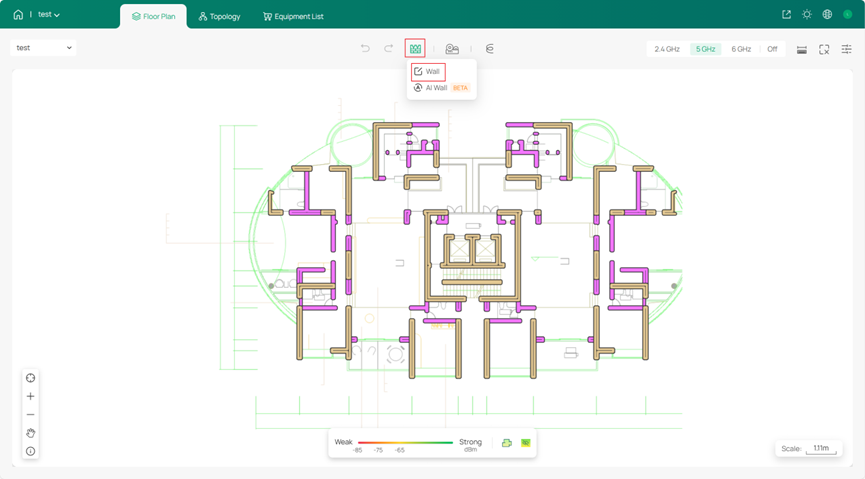
Task: Click the undo arrow icon
Action: [x=365, y=48]
